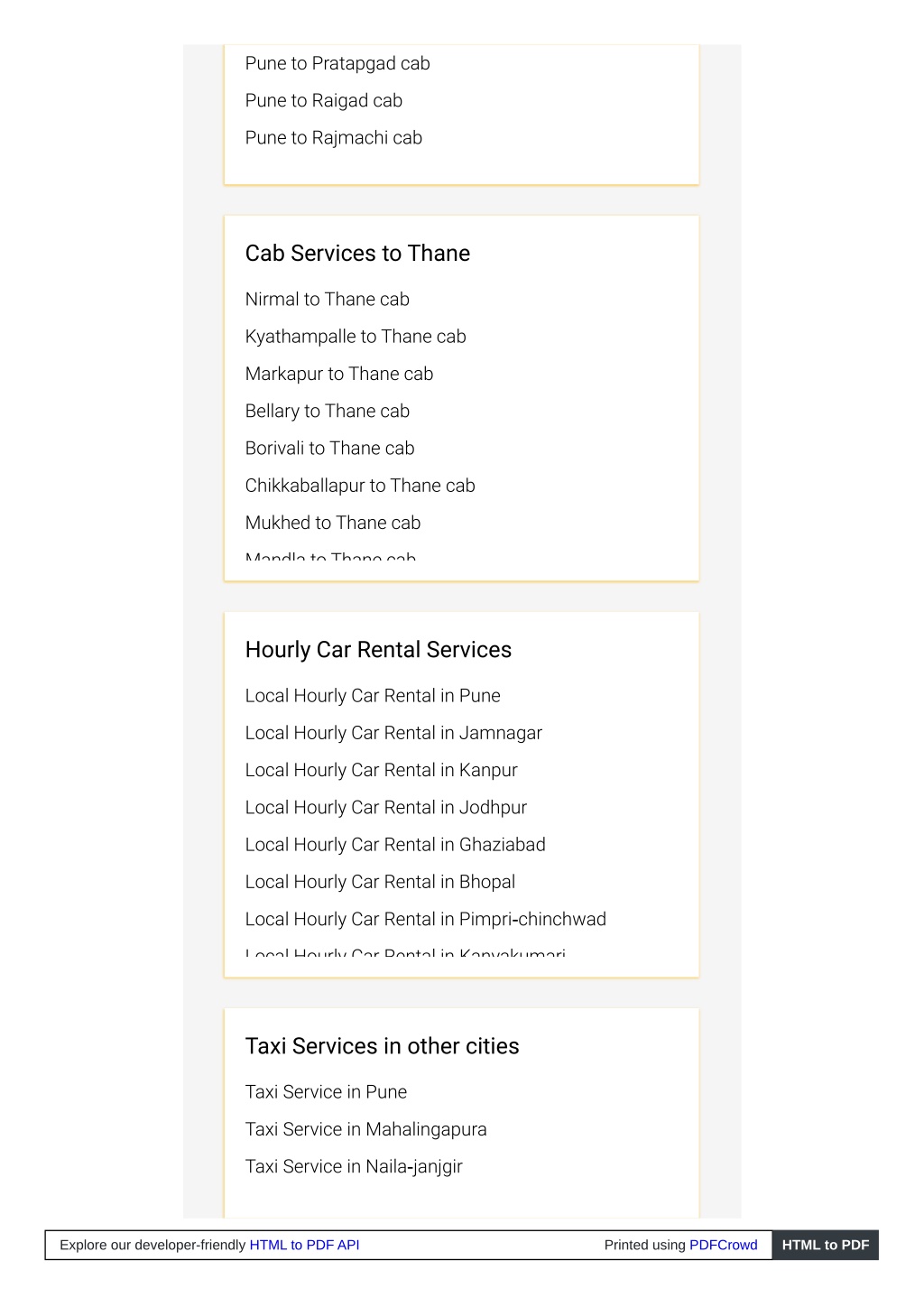This screenshot has width=924, height=1307.
Task: Open the Pune to Pratapgad cab link
Action: click(337, 63)
